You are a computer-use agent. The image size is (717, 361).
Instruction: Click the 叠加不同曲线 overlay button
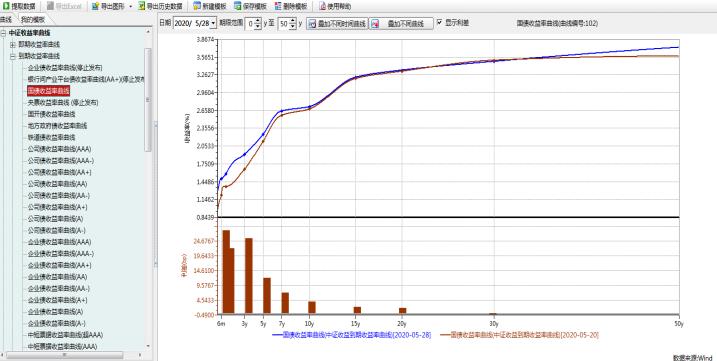tap(401, 23)
